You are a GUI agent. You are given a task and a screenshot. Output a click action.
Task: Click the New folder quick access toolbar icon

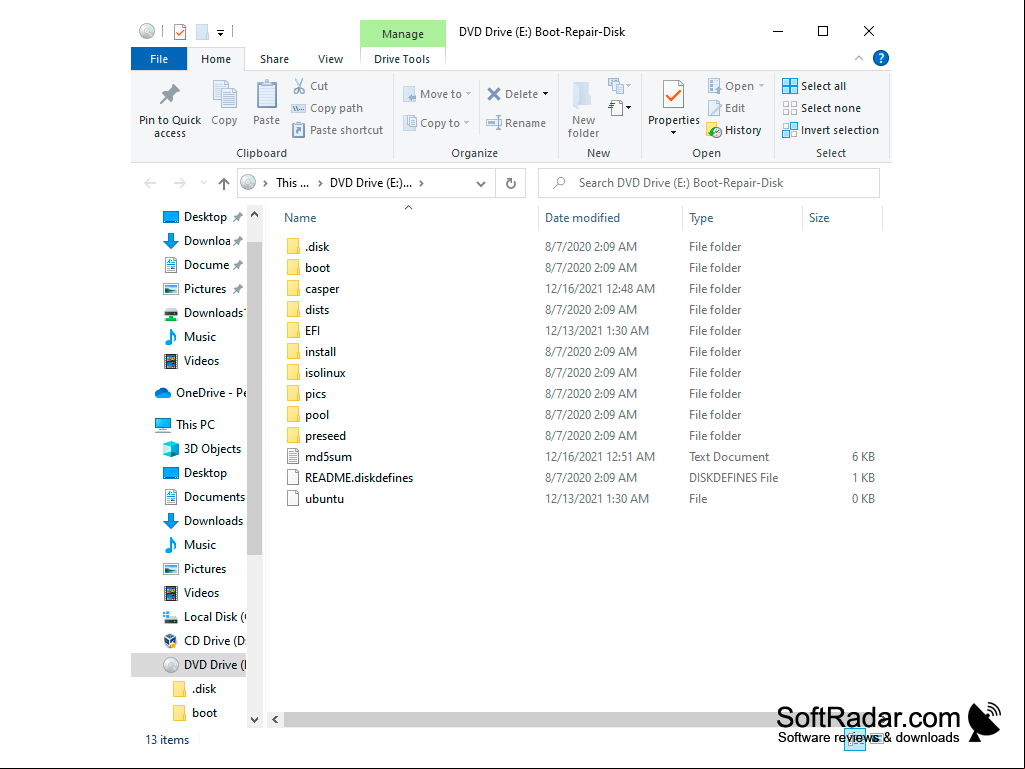(x=202, y=31)
